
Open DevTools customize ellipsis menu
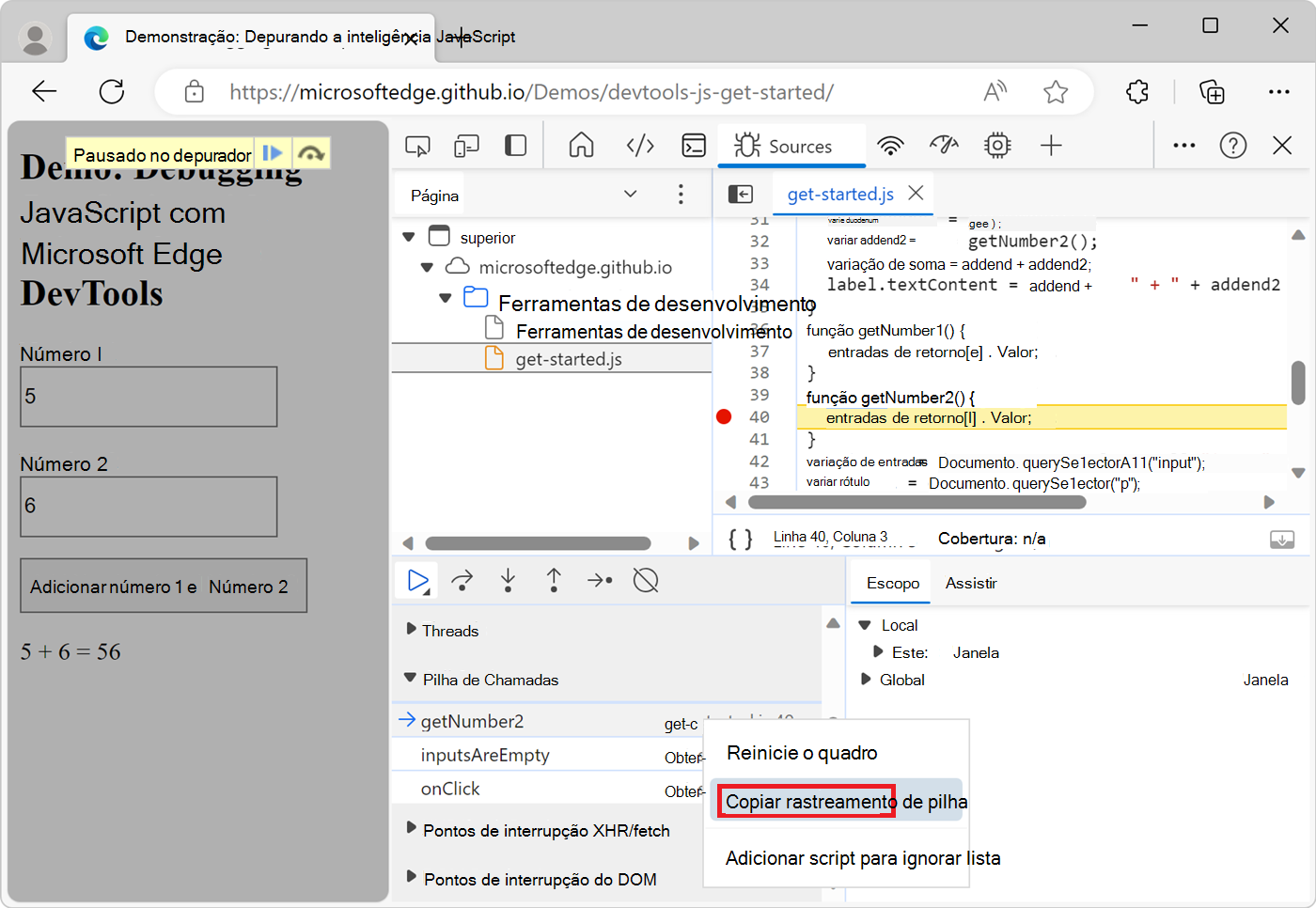pyautogui.click(x=1184, y=146)
